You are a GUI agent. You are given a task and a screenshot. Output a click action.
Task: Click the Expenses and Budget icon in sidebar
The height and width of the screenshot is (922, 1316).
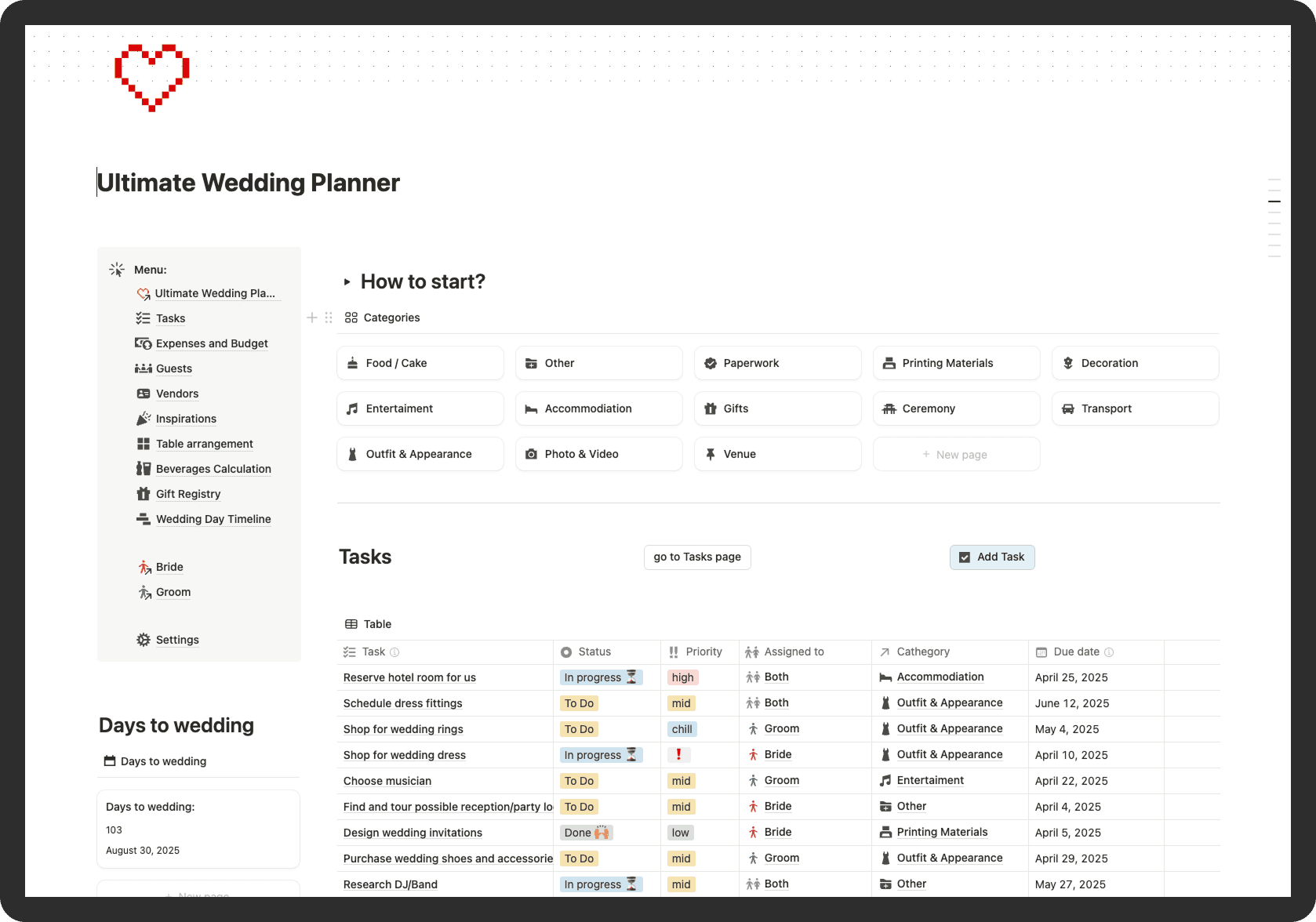click(x=144, y=343)
